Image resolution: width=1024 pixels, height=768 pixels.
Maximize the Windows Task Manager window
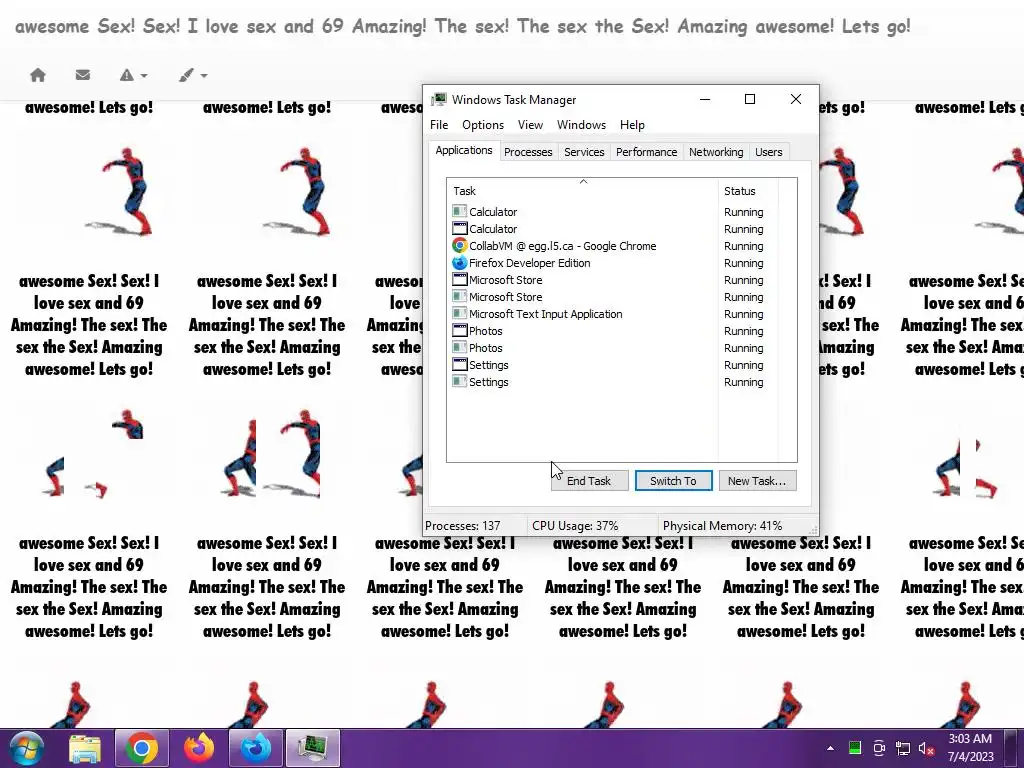click(750, 99)
